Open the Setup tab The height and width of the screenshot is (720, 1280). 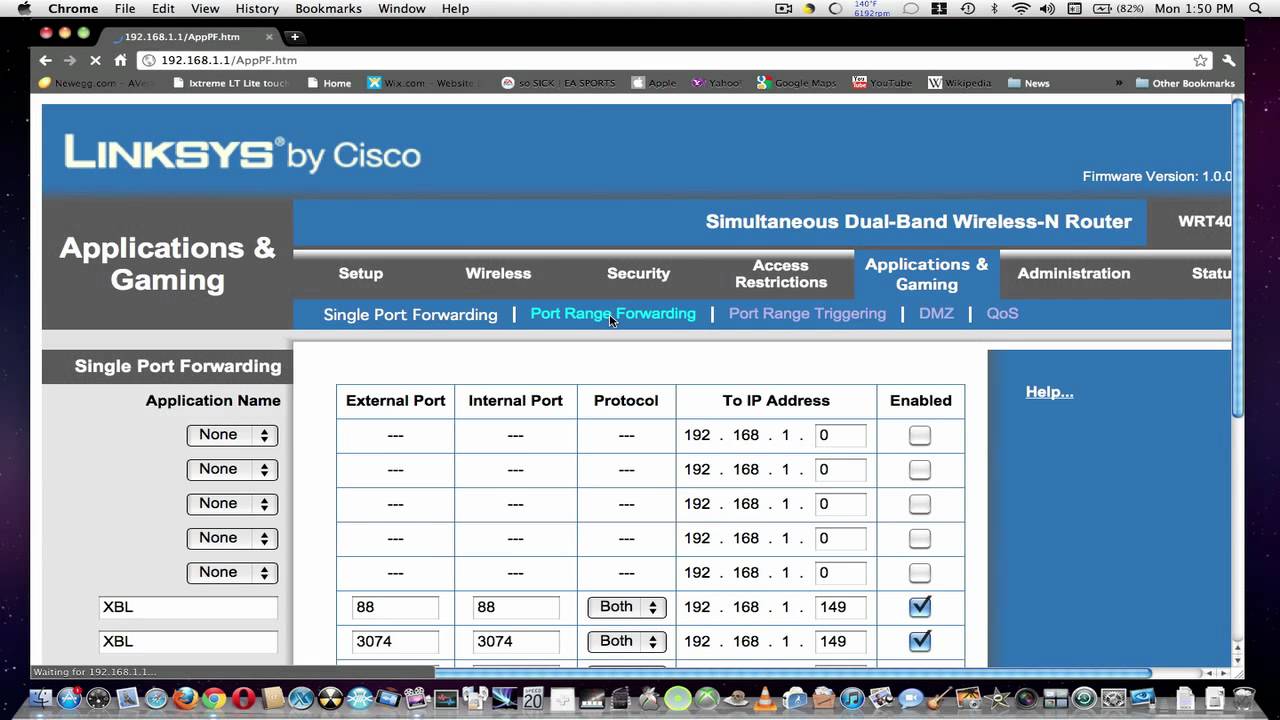pos(361,273)
